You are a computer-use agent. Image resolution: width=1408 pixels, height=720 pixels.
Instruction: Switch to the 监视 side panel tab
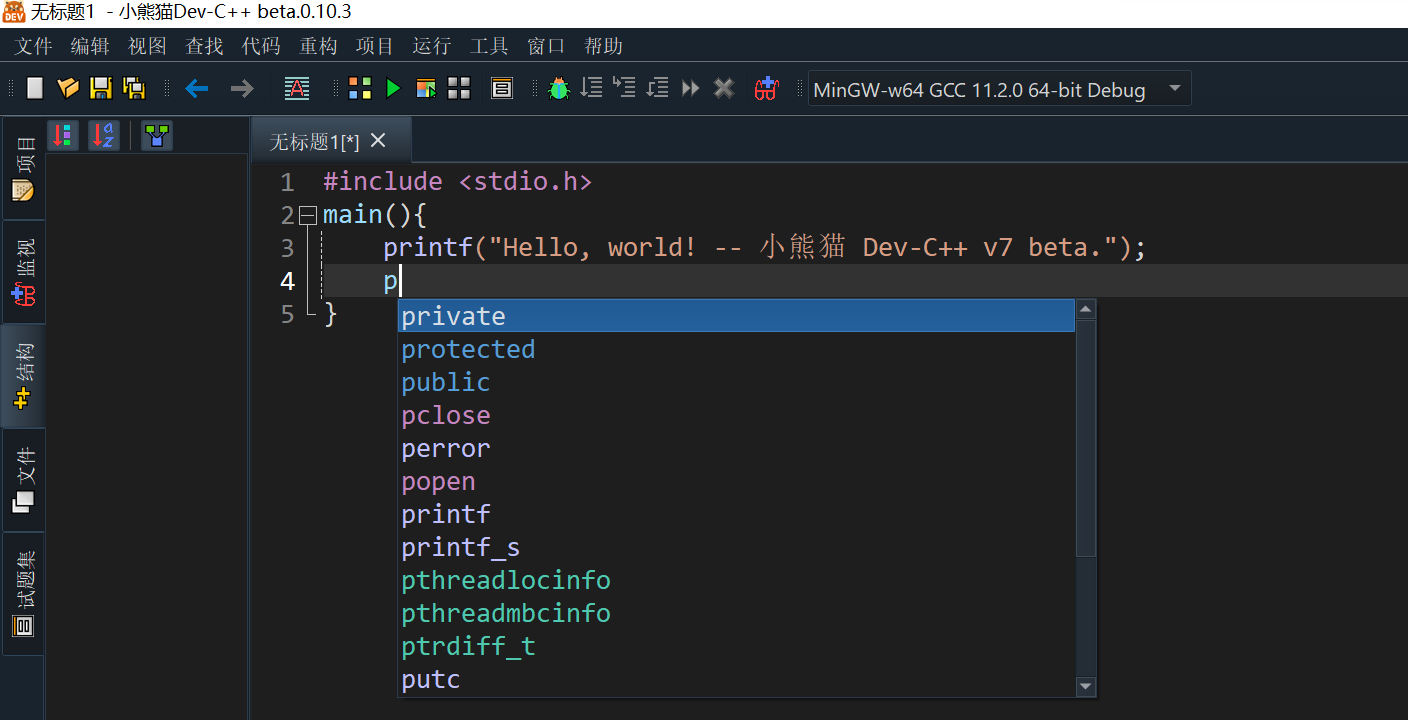[24, 272]
